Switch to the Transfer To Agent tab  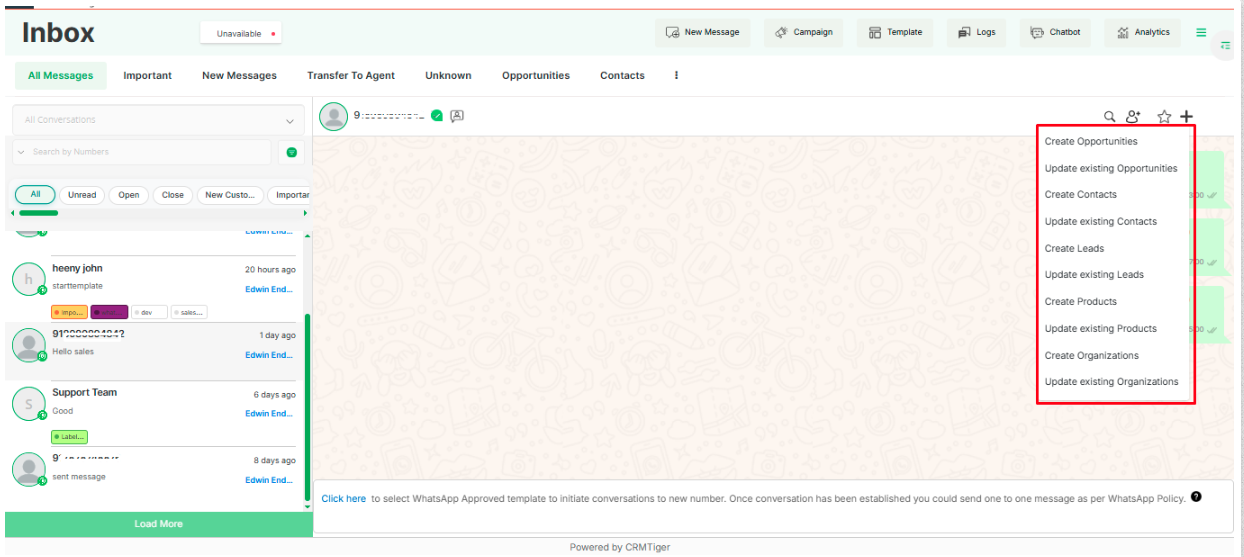click(351, 75)
